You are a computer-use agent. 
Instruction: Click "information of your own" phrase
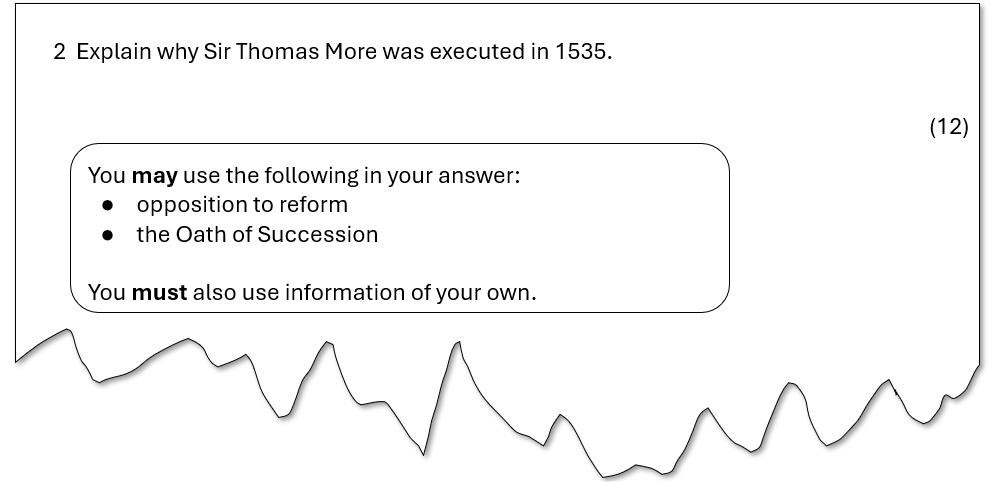[409, 293]
